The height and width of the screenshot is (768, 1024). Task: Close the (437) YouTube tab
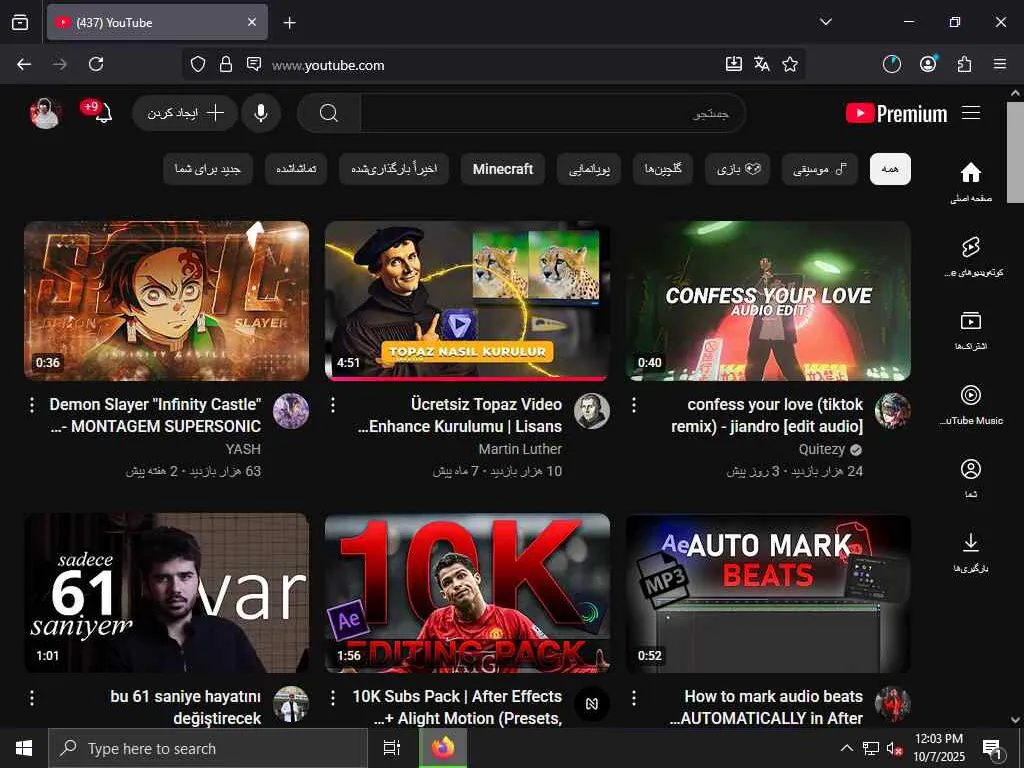[252, 22]
